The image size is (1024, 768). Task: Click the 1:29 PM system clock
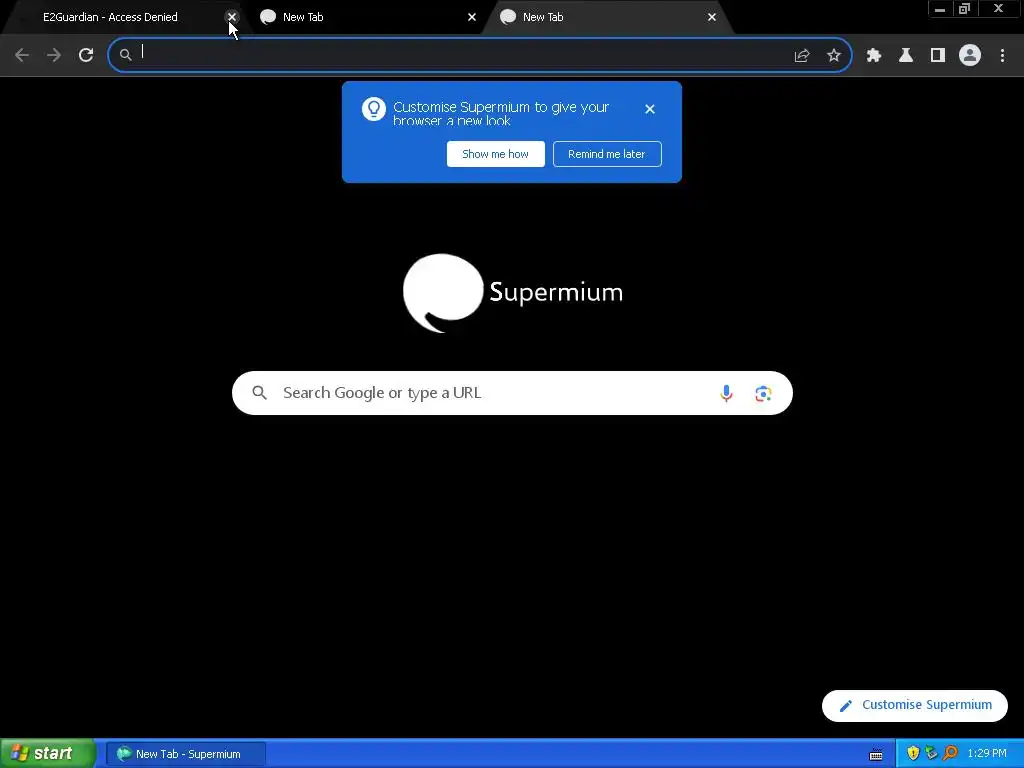(987, 754)
